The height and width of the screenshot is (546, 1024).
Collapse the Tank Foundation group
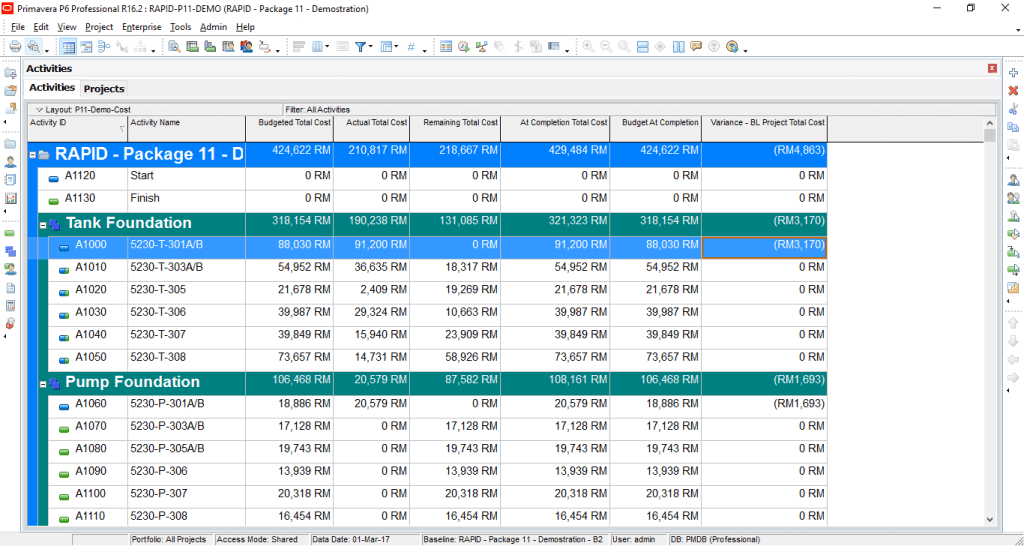(x=43, y=225)
